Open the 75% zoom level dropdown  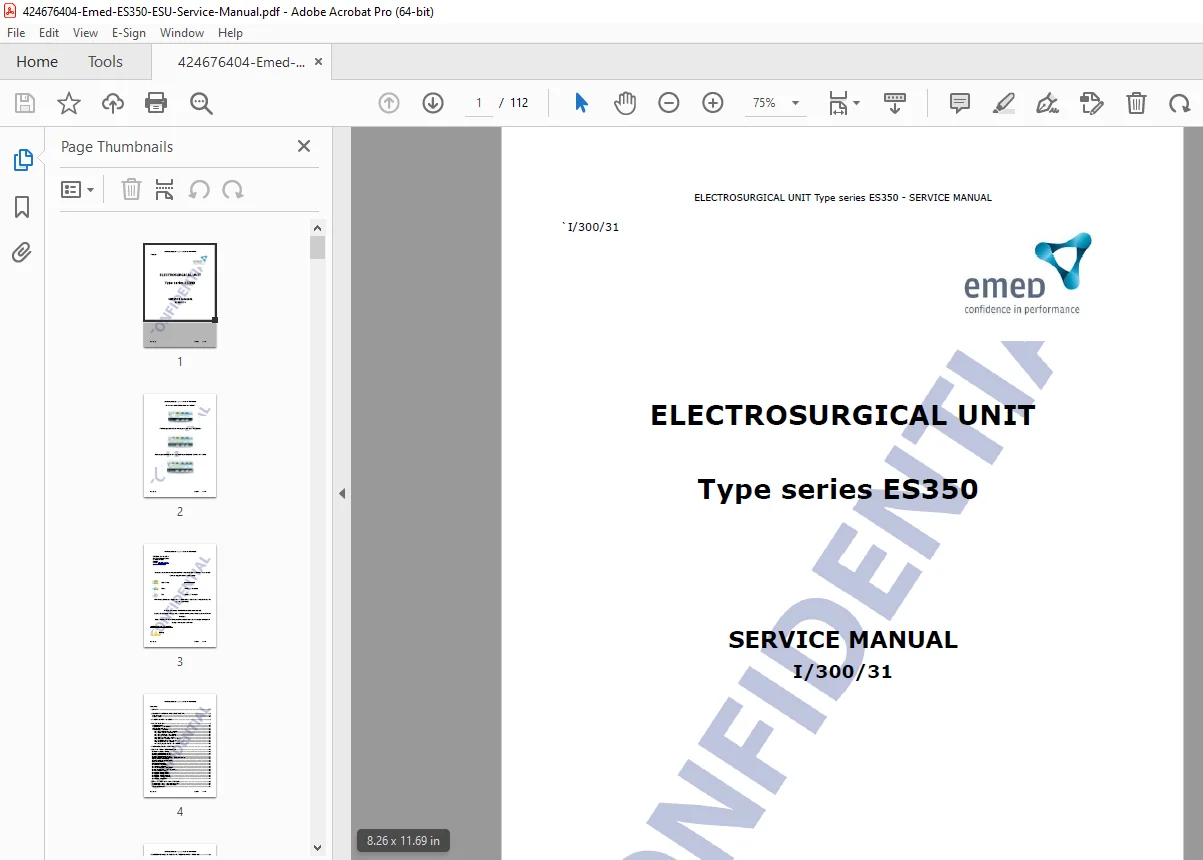(776, 103)
